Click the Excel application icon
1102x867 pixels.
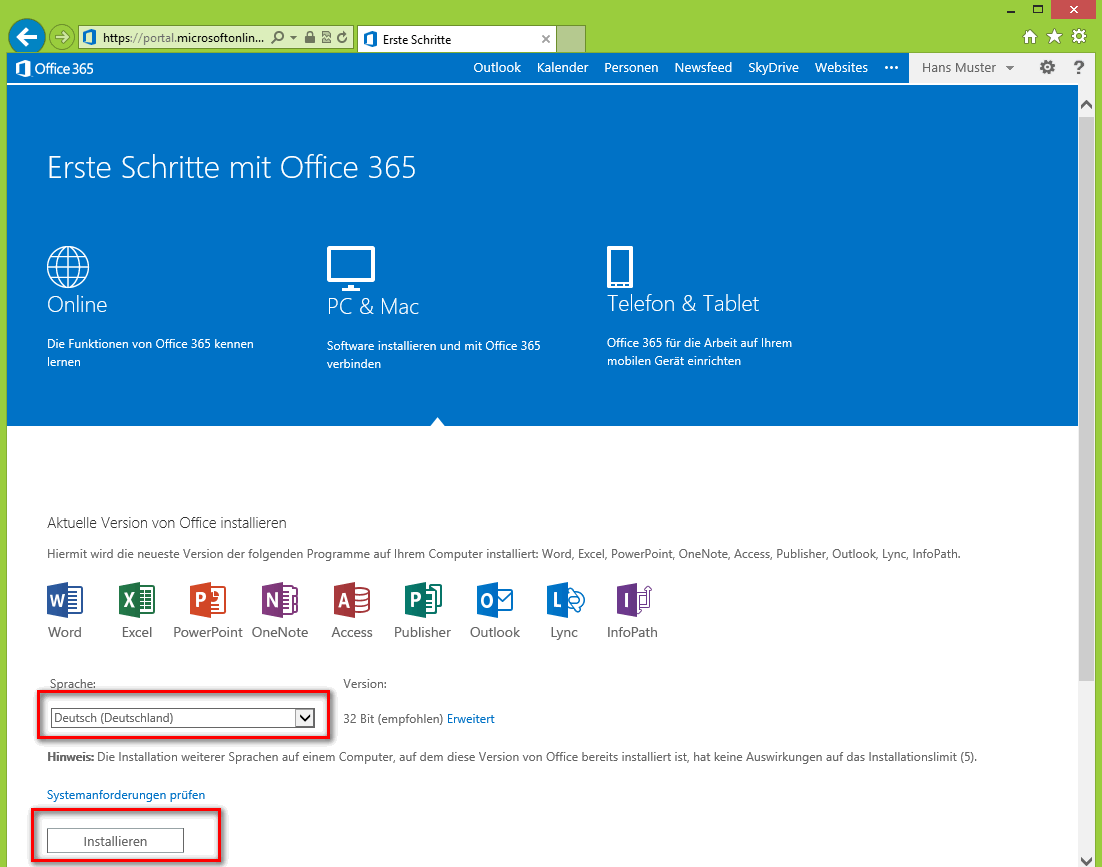[137, 601]
